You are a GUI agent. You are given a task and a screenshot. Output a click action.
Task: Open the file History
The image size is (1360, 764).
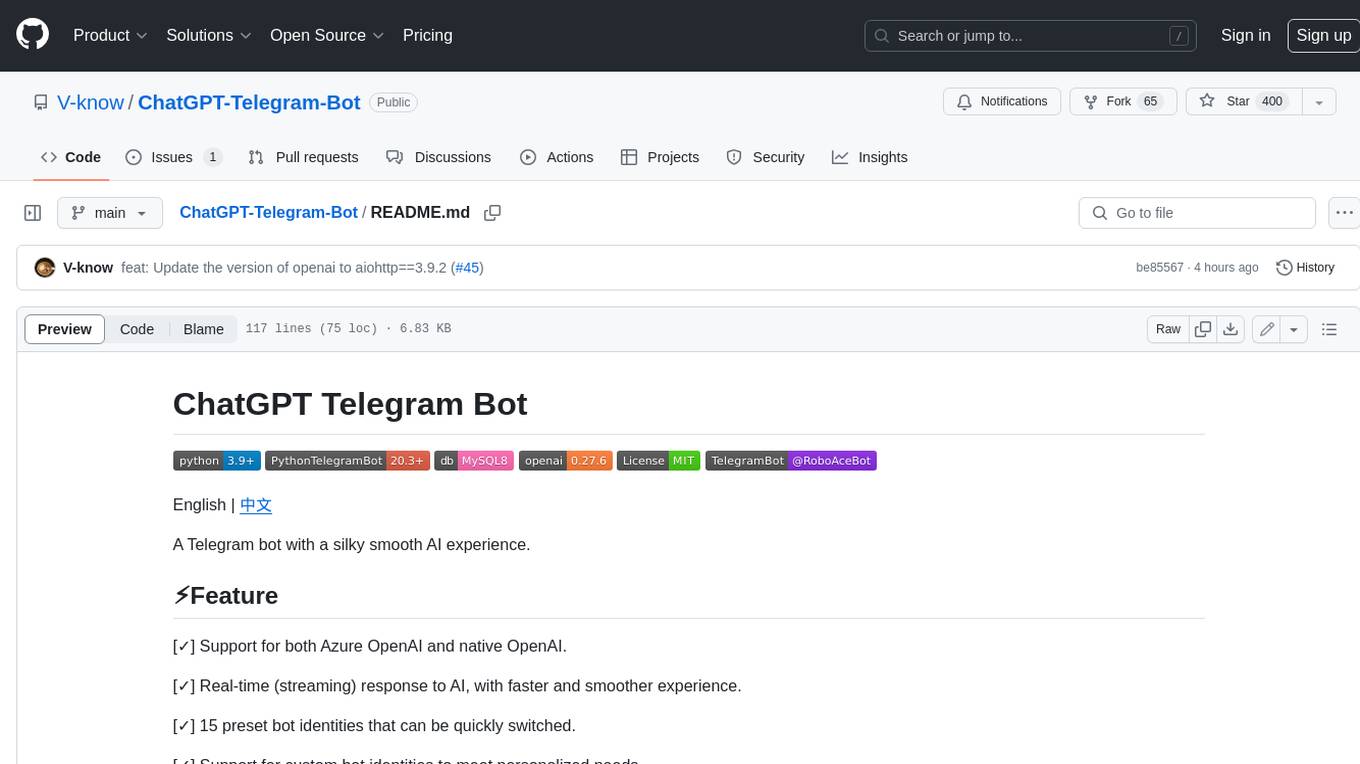[x=1306, y=268]
